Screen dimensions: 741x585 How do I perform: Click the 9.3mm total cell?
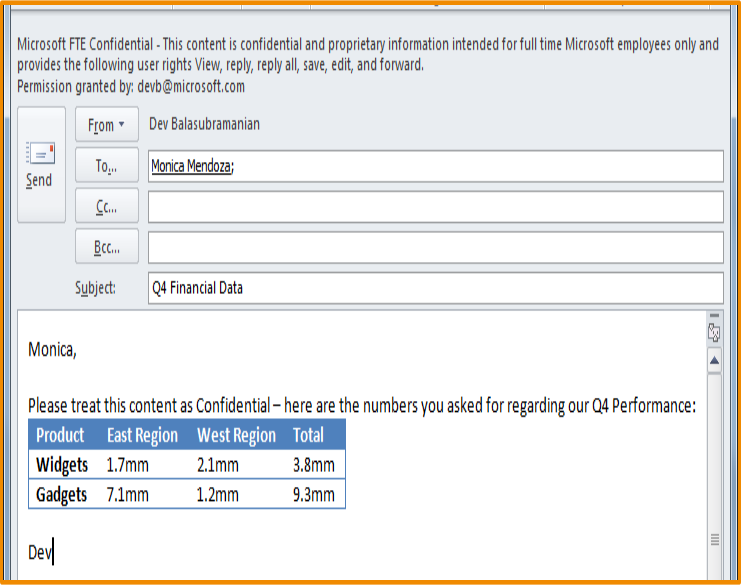[314, 495]
